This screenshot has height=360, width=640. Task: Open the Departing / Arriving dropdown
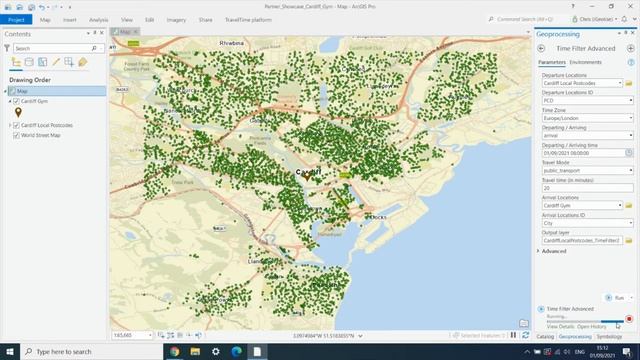tap(631, 136)
